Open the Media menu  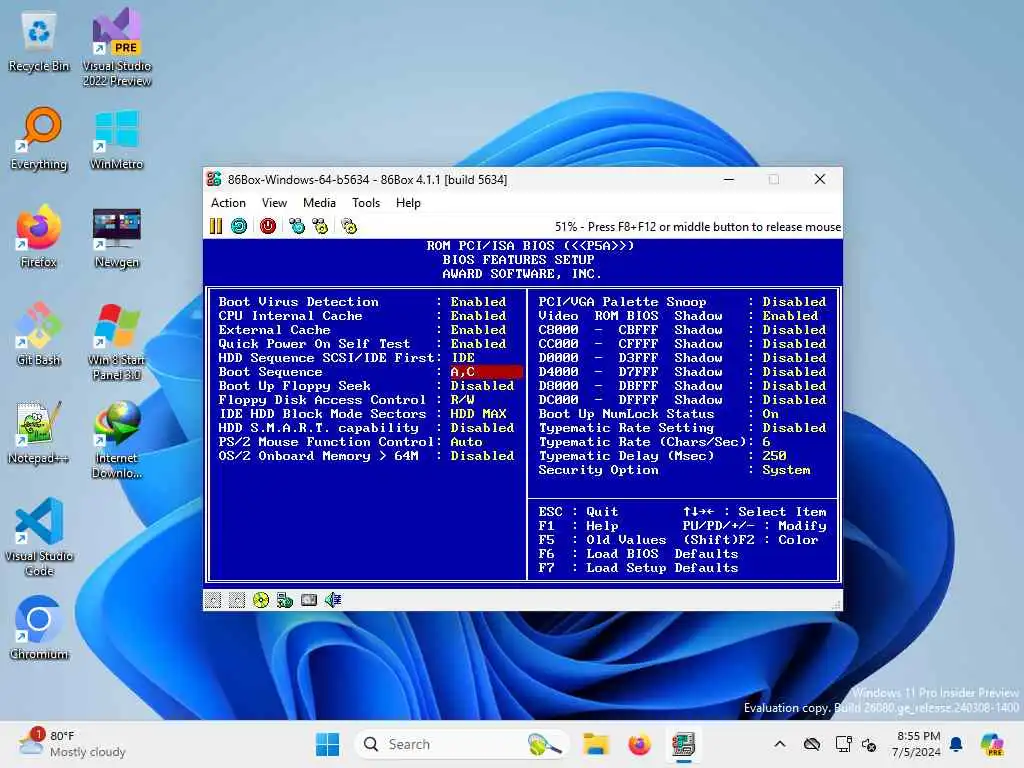tap(319, 203)
